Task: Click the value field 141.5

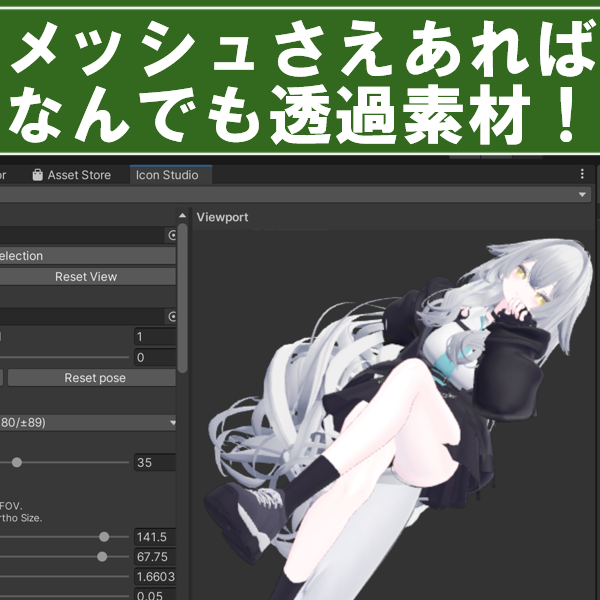Action: tap(155, 537)
